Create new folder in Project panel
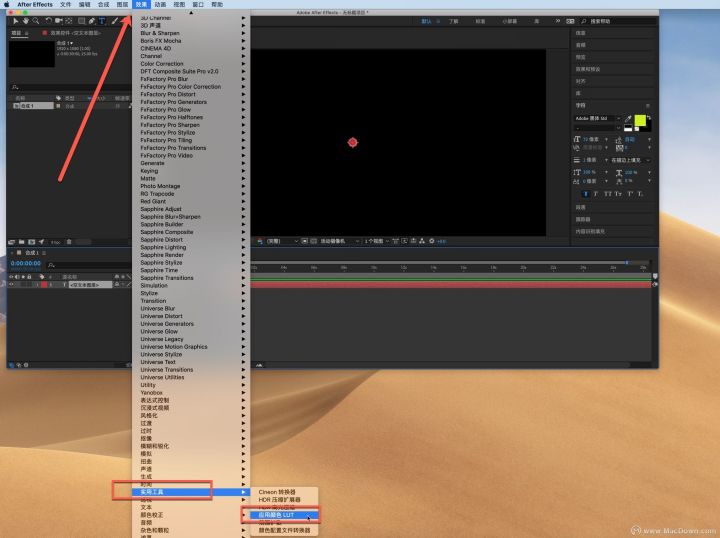This screenshot has width=720, height=538. 22,242
